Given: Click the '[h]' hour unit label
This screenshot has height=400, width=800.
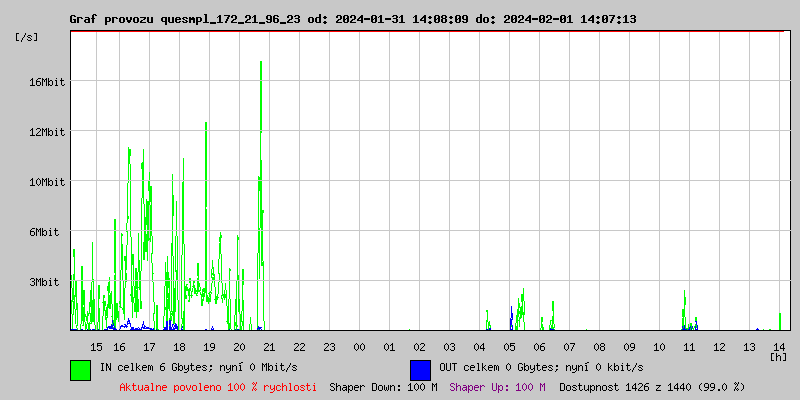Looking at the screenshot, I should [x=778, y=356].
